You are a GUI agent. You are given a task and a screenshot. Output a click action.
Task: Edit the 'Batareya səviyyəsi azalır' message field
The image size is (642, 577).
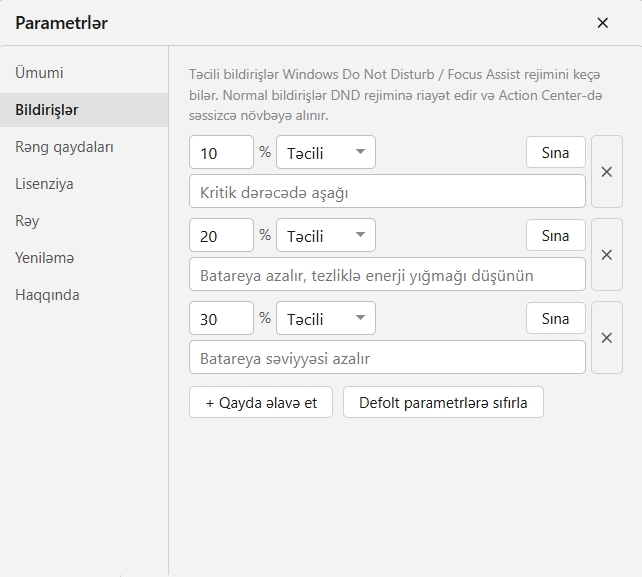387,357
